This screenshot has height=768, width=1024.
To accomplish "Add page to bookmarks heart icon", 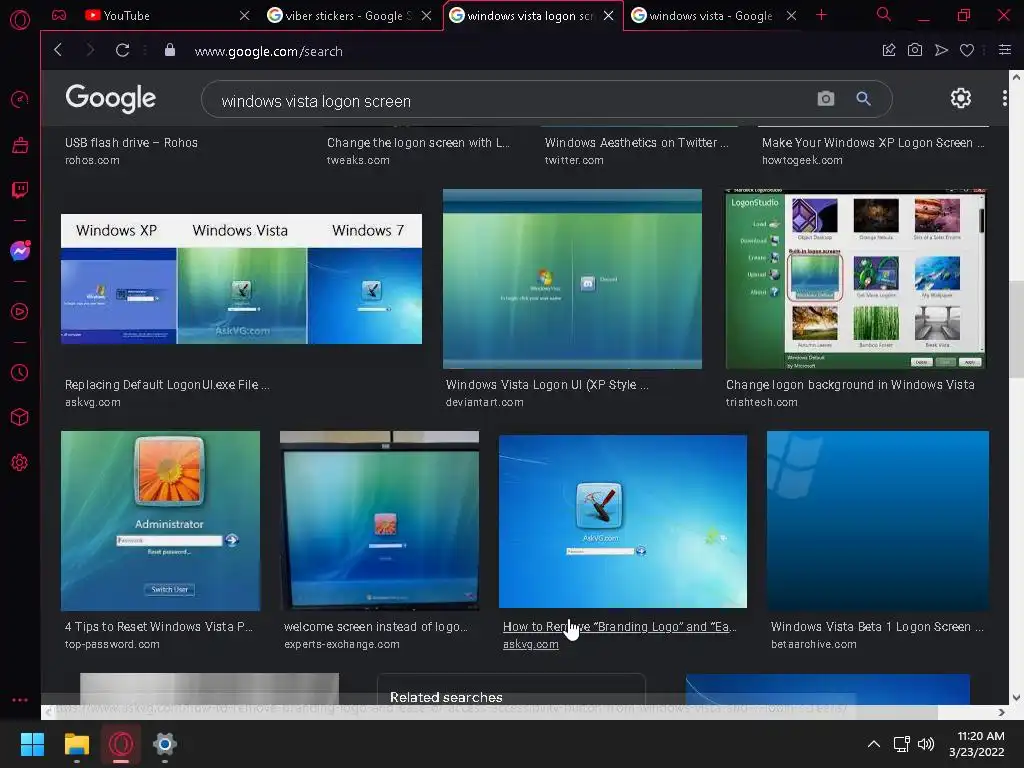I will click(x=967, y=50).
